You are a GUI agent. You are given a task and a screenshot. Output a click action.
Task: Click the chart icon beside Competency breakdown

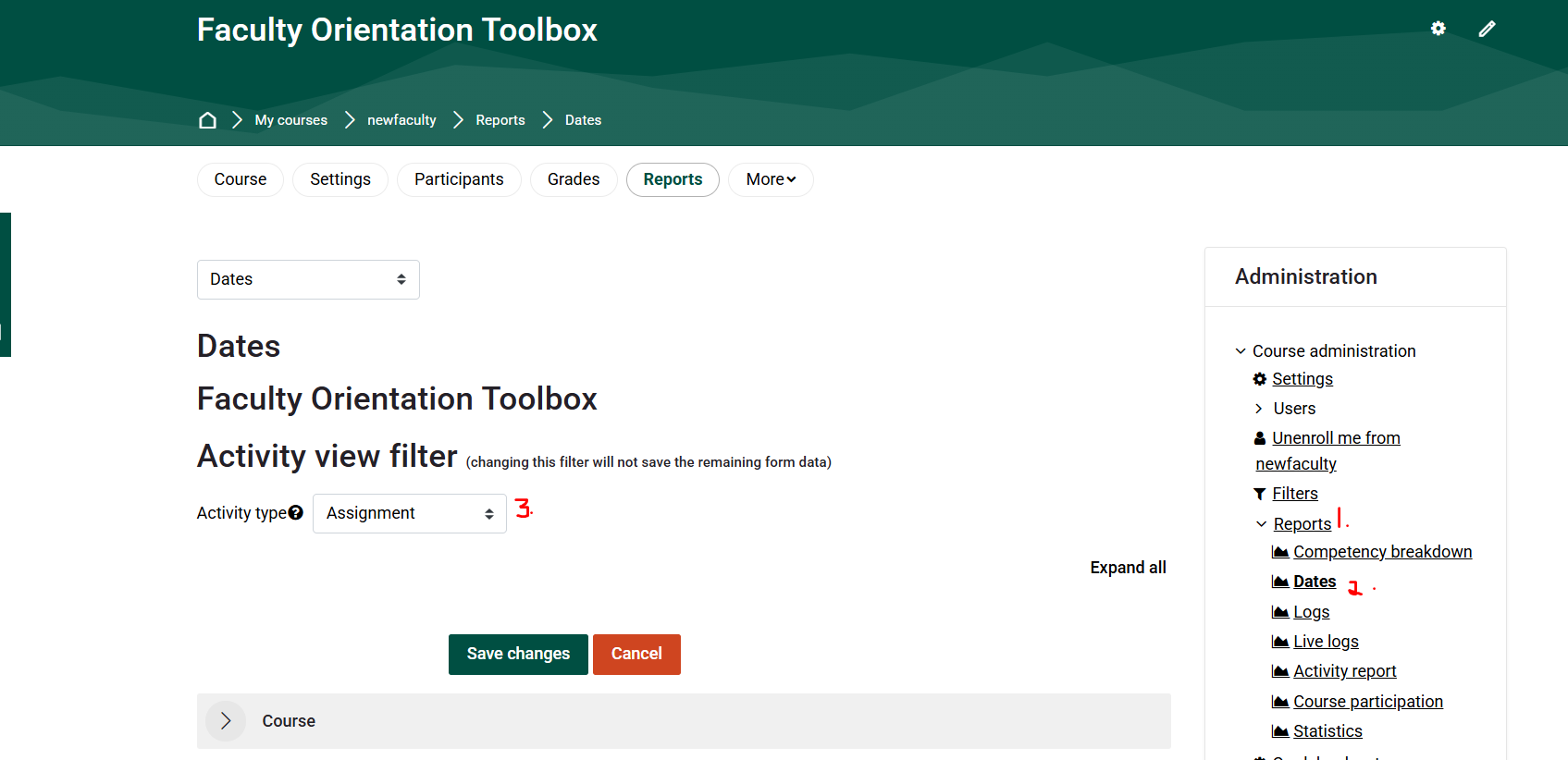(x=1280, y=553)
